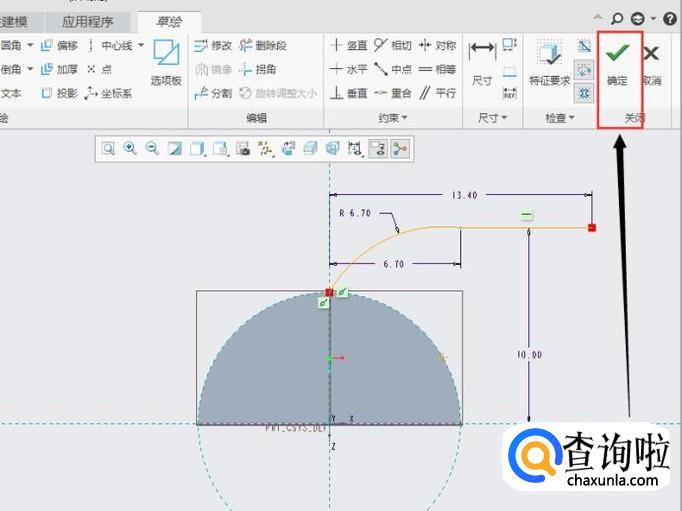
Task: Click the view manager camera icon
Action: click(x=244, y=149)
